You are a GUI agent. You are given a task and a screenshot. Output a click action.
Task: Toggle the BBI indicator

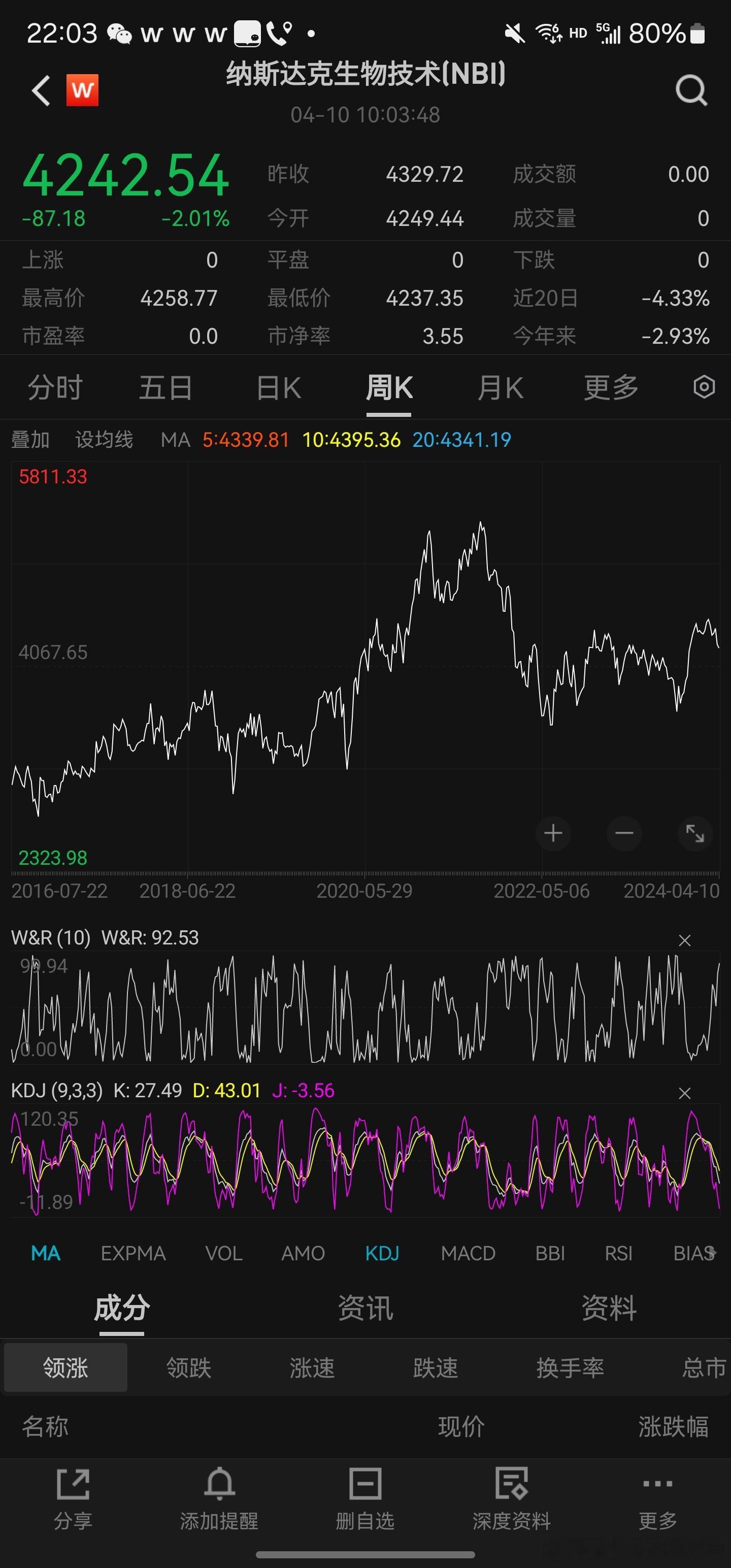point(550,1253)
